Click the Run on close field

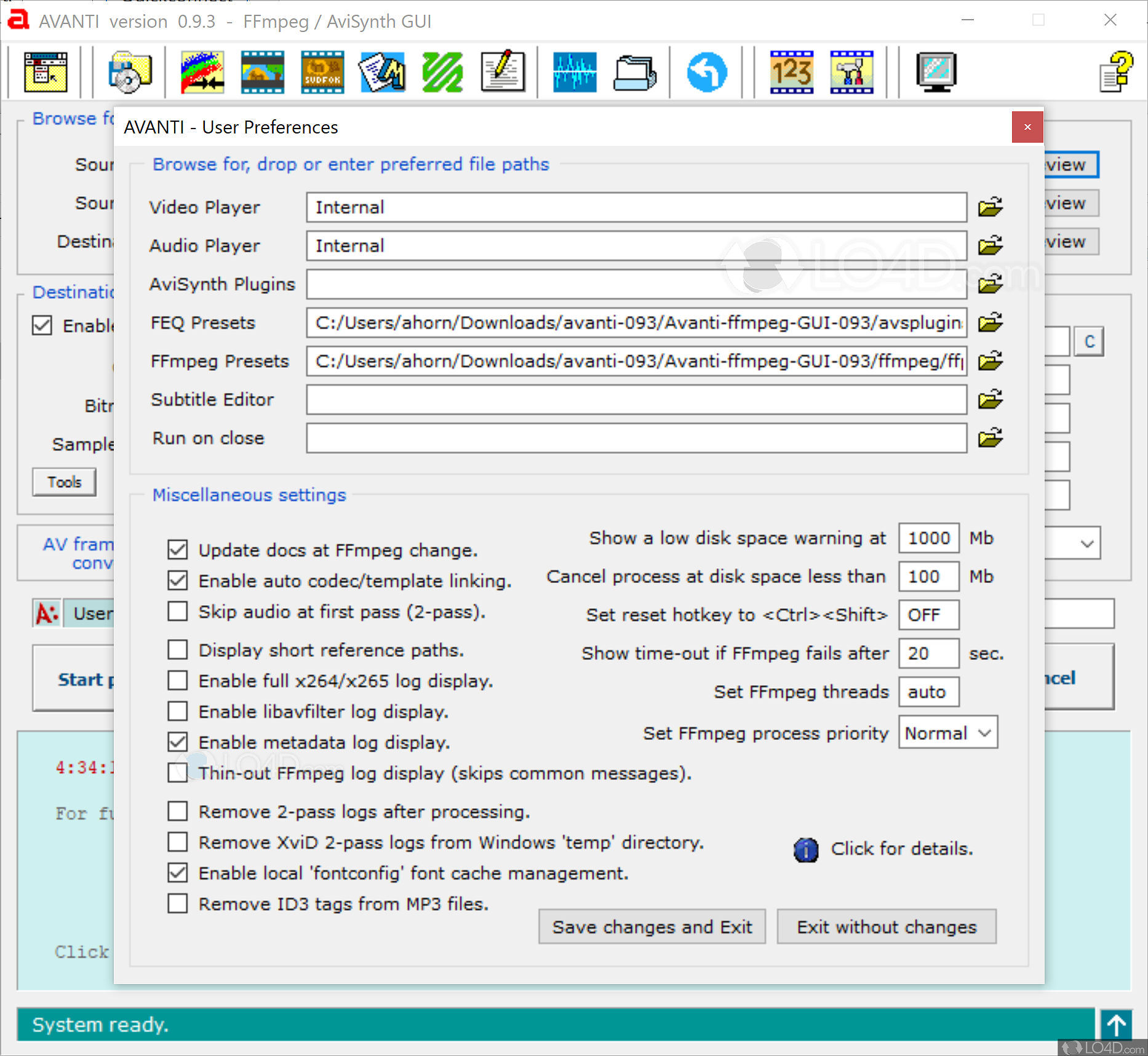[637, 437]
